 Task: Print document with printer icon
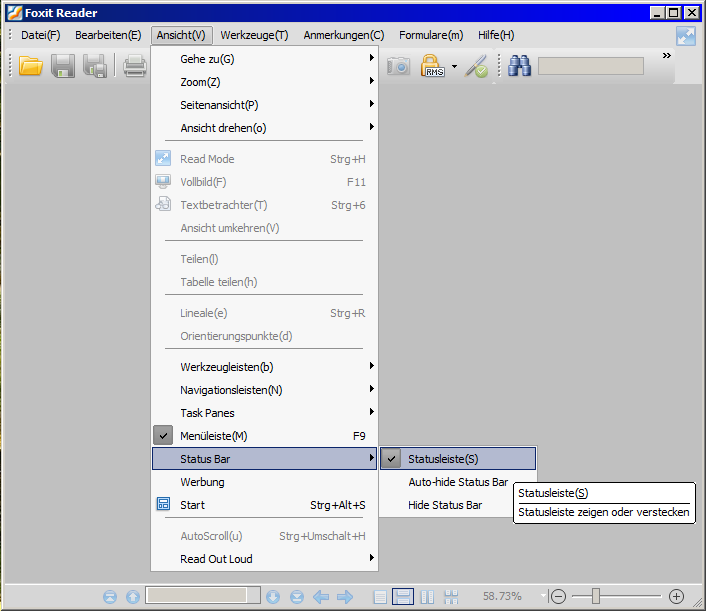point(135,66)
